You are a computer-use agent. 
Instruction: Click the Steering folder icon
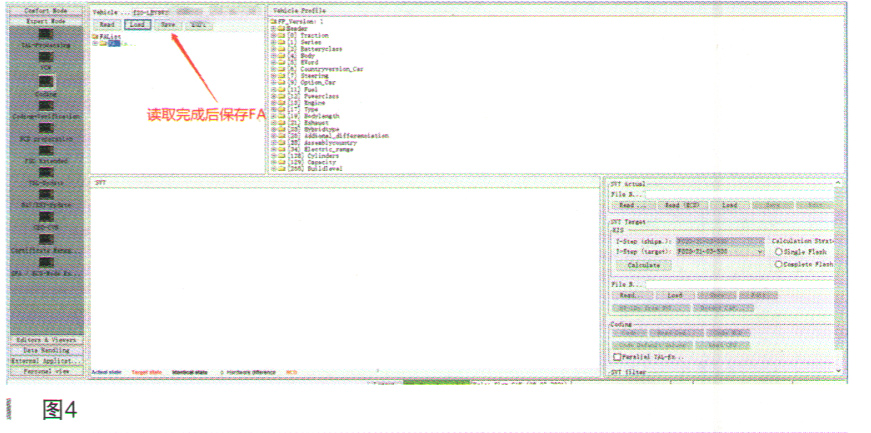click(x=280, y=75)
